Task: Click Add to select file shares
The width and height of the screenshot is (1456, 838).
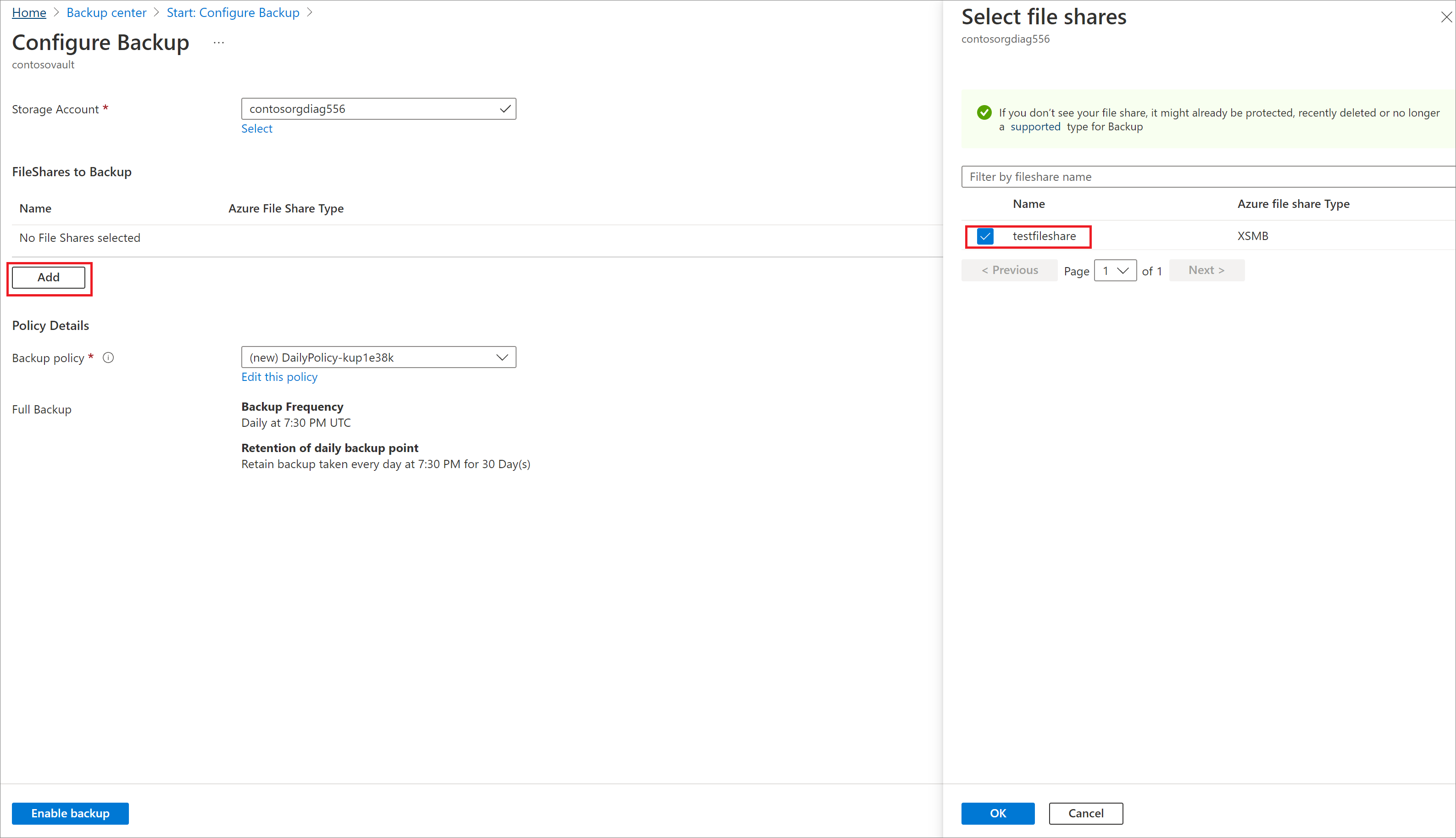Action: (x=48, y=277)
